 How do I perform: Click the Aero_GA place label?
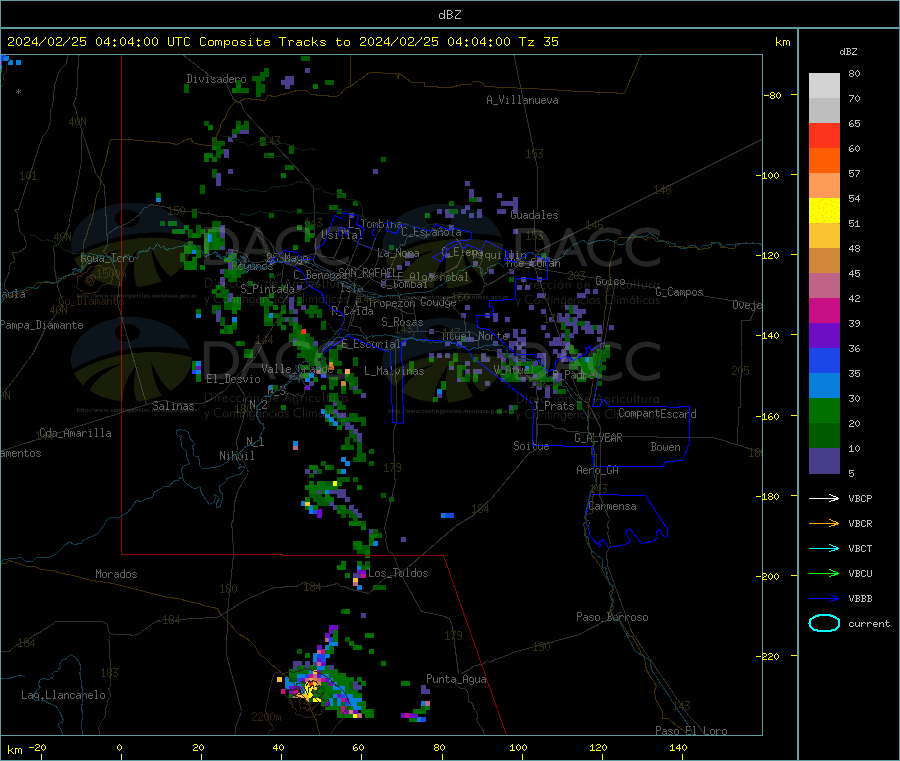tap(598, 470)
